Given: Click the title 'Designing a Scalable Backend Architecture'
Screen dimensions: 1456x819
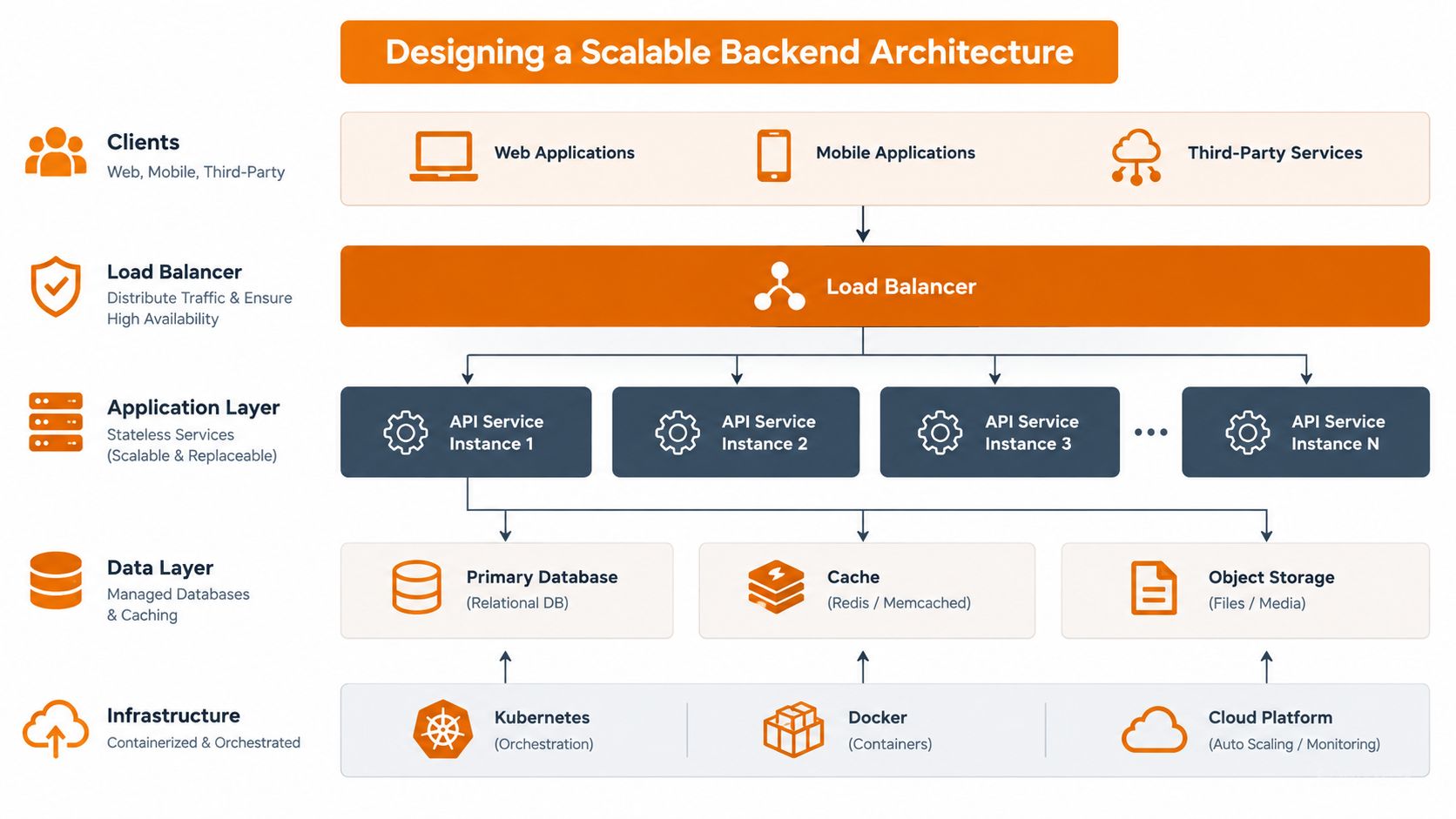Looking at the screenshot, I should coord(730,52).
